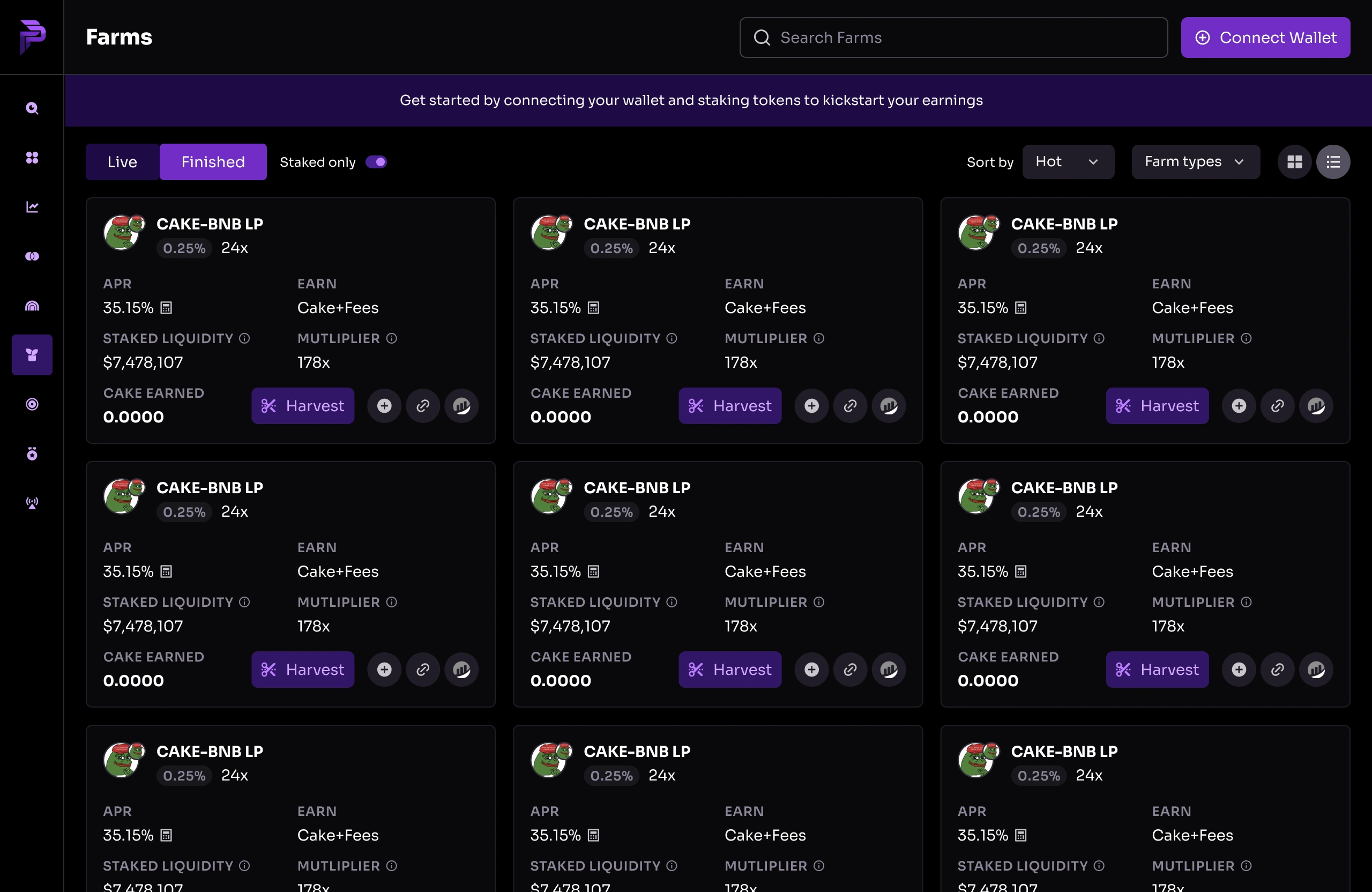1372x892 pixels.
Task: Open the APR calculator icon in the first card
Action: (x=166, y=308)
